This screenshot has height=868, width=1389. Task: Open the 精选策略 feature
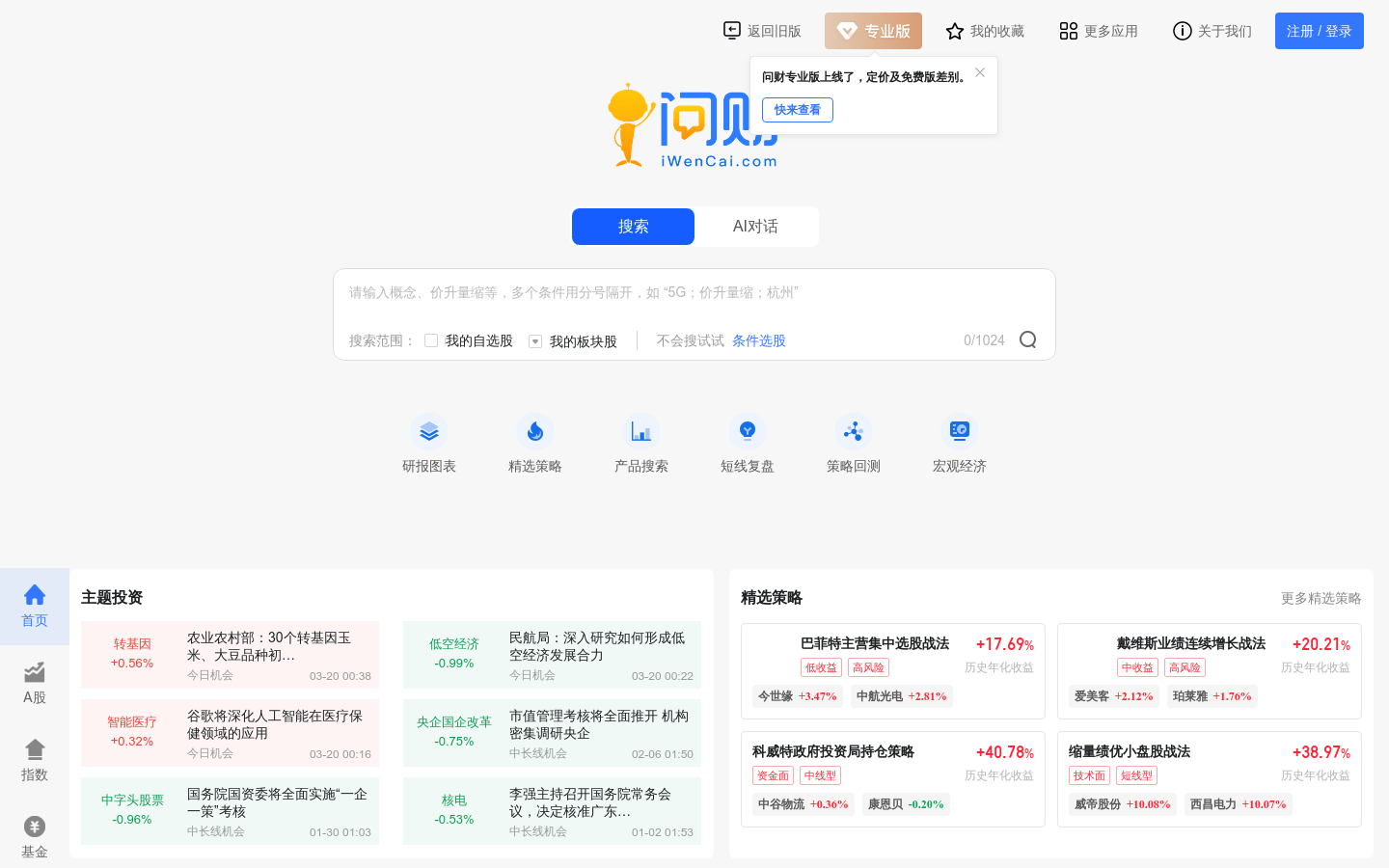[535, 443]
